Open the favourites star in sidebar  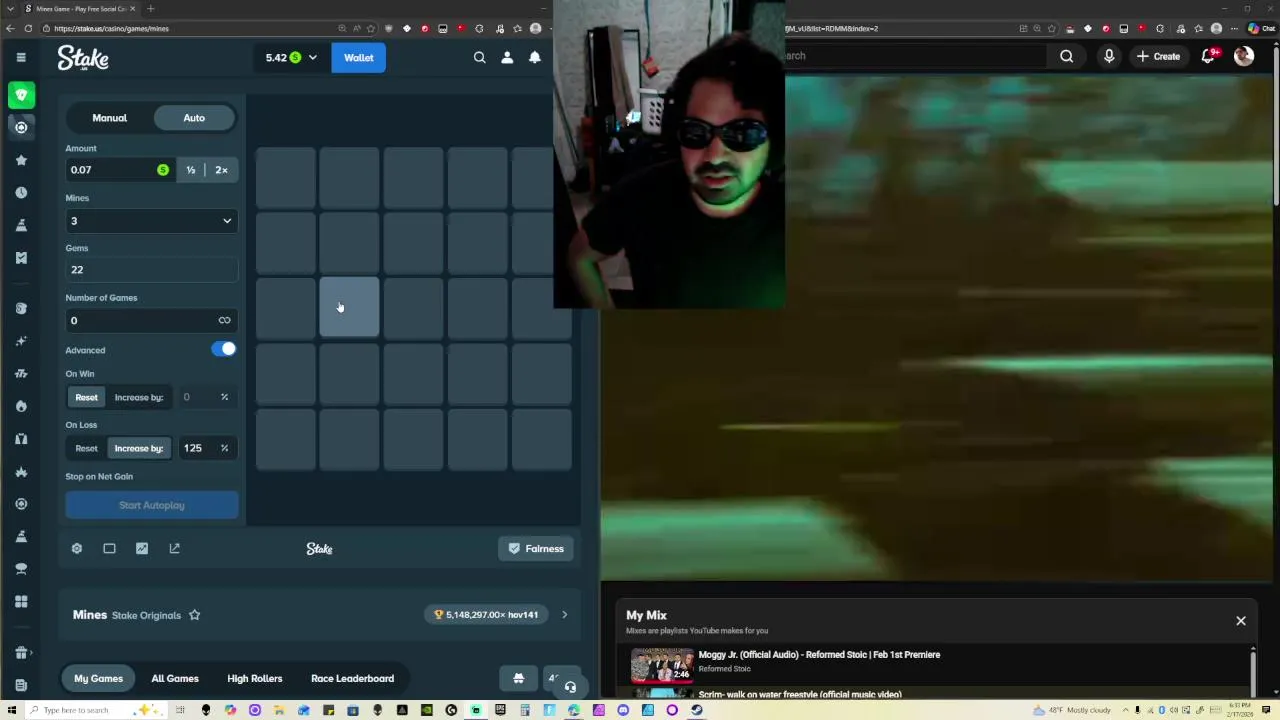tap(21, 160)
